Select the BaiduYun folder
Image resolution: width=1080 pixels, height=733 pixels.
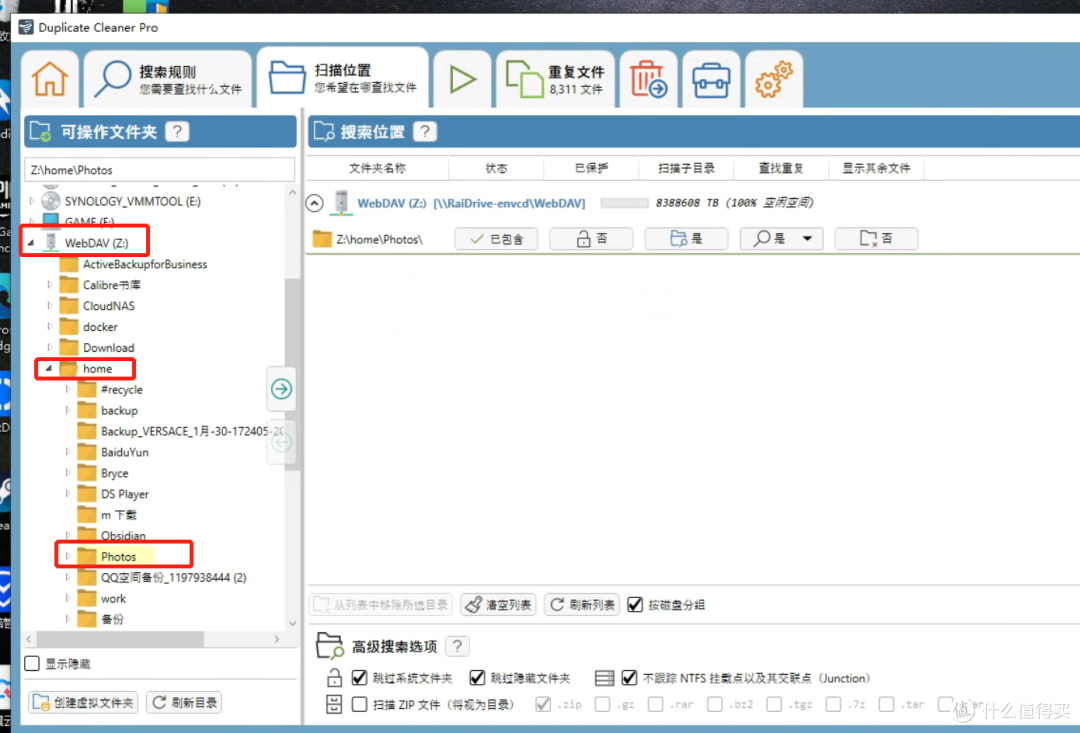point(125,452)
